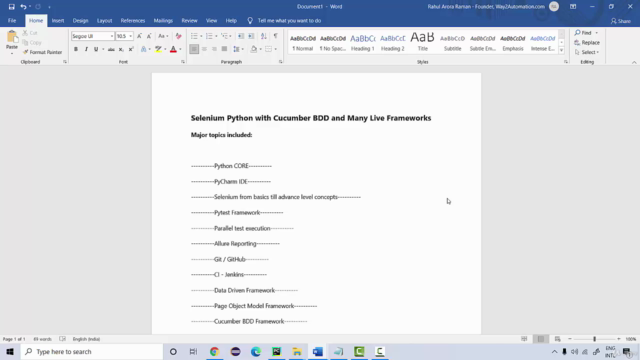Toggle Underline formatting
Viewport: 640px width, 360px height.
[x=96, y=49]
